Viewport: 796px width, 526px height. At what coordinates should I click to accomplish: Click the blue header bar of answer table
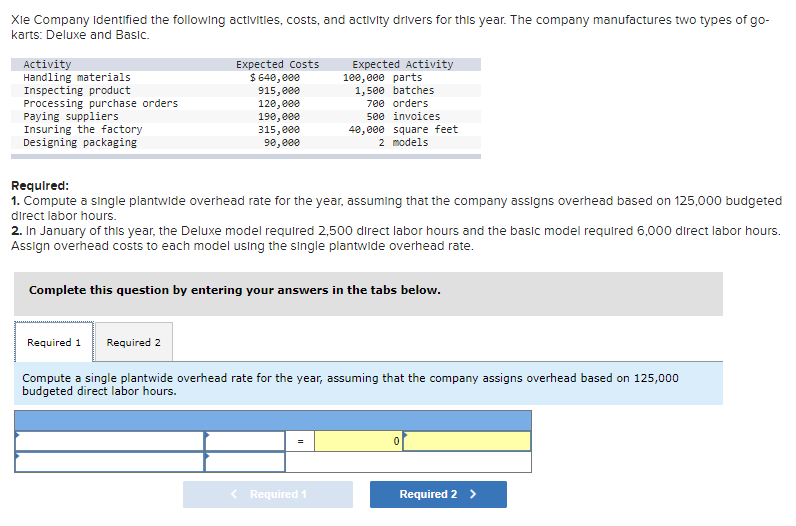point(273,421)
